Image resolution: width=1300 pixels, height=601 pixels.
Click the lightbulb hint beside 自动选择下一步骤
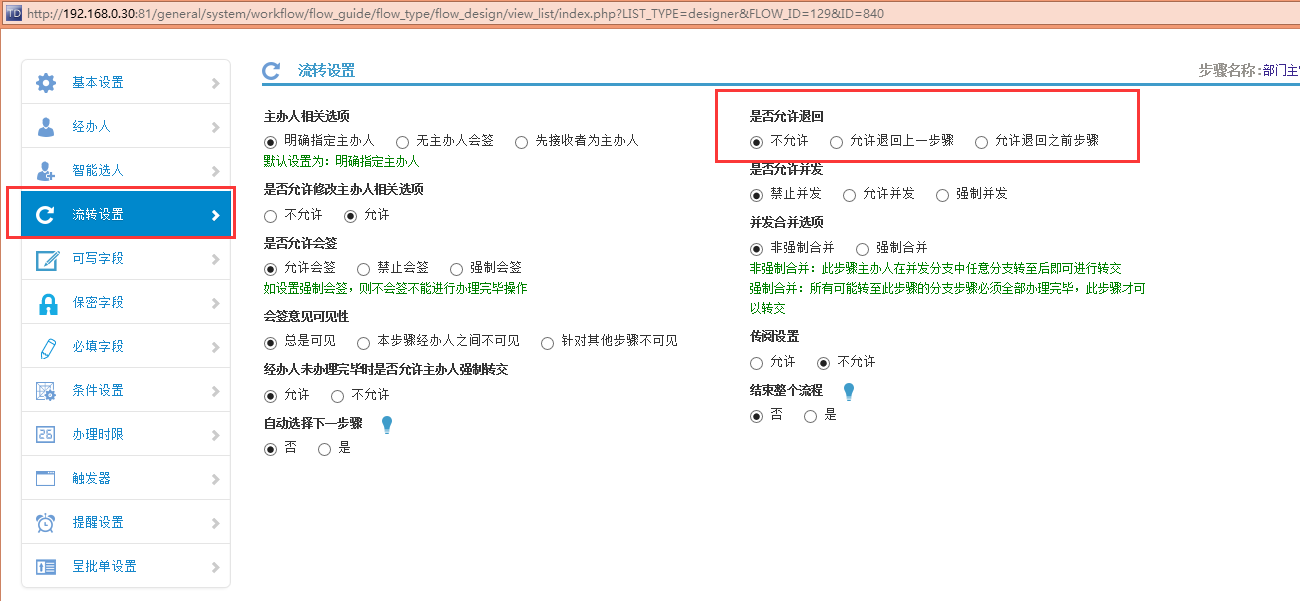[387, 425]
